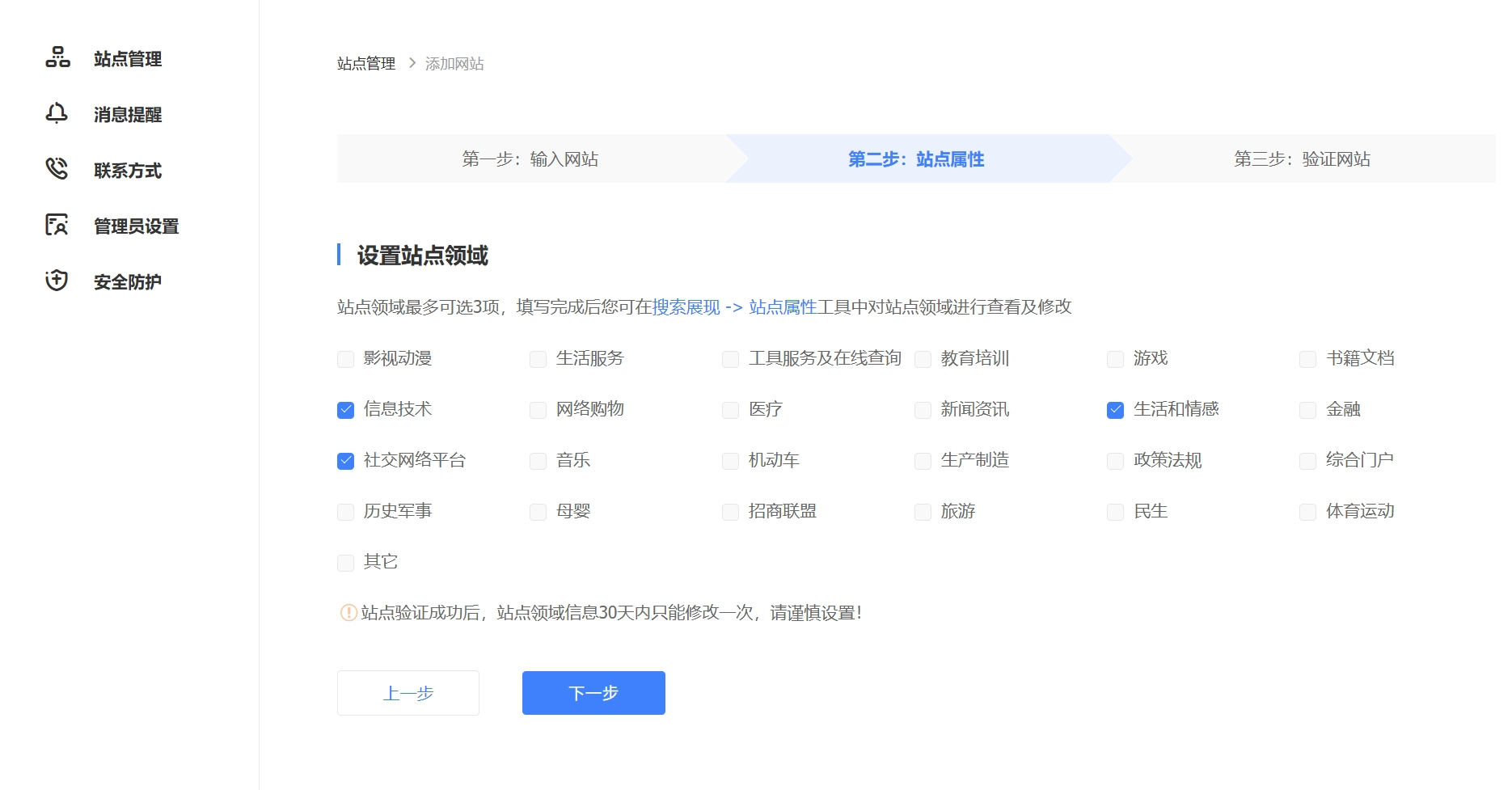Screen dimensions: 1512x790
Task: Check the 网络购物 checkbox
Action: pyautogui.click(x=538, y=410)
